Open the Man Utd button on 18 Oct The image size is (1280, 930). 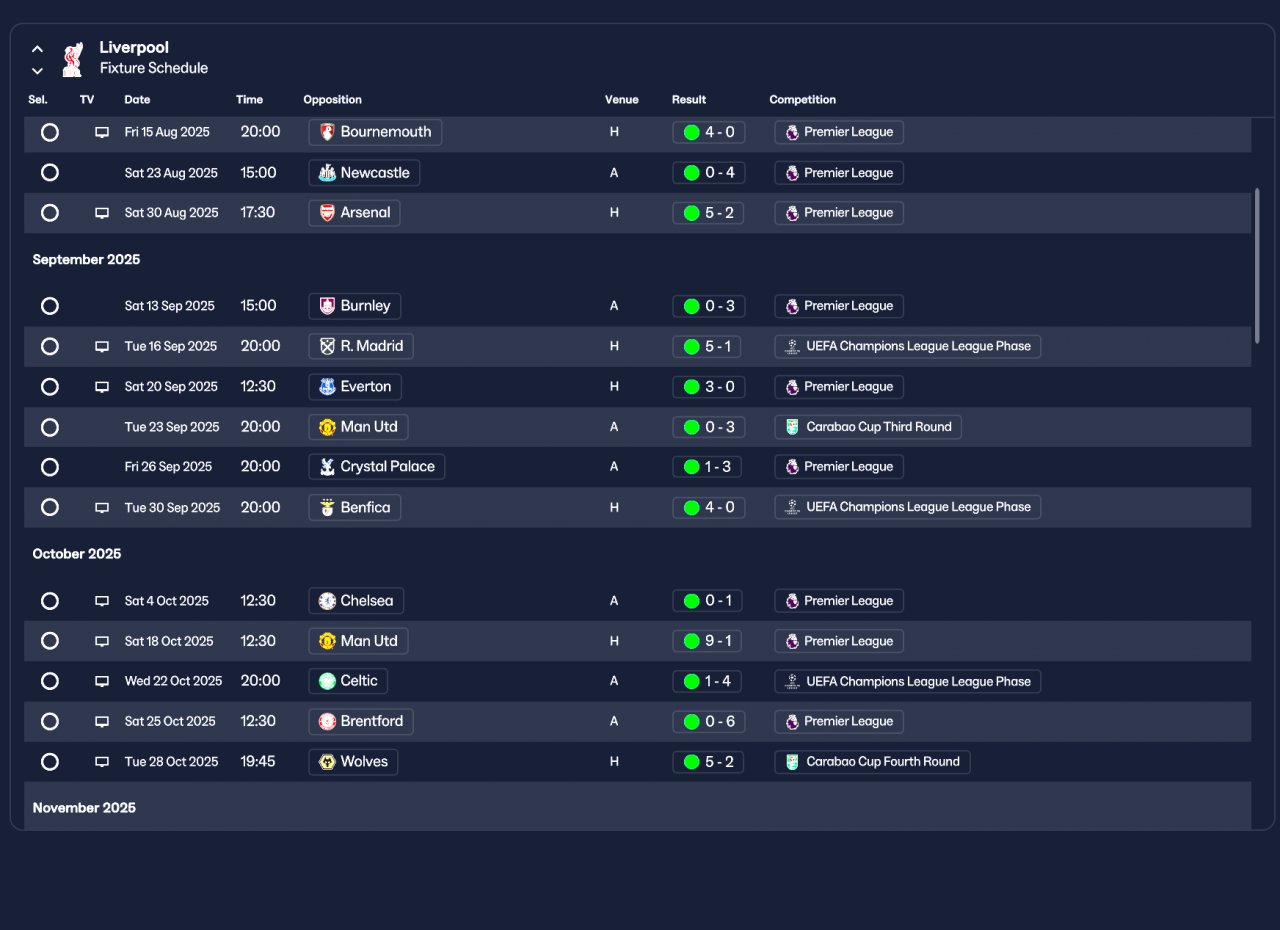358,641
